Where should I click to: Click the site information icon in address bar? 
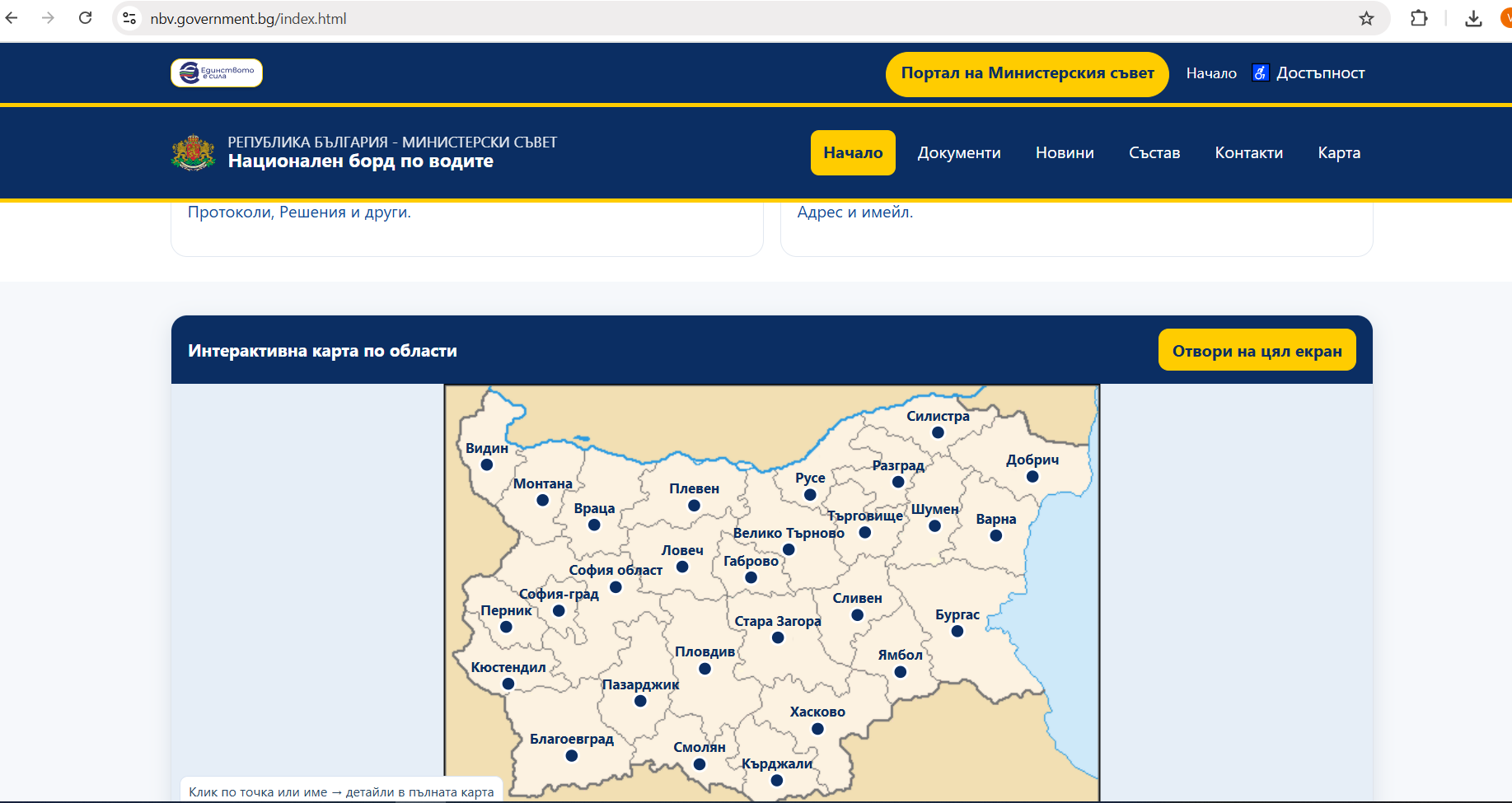[129, 18]
